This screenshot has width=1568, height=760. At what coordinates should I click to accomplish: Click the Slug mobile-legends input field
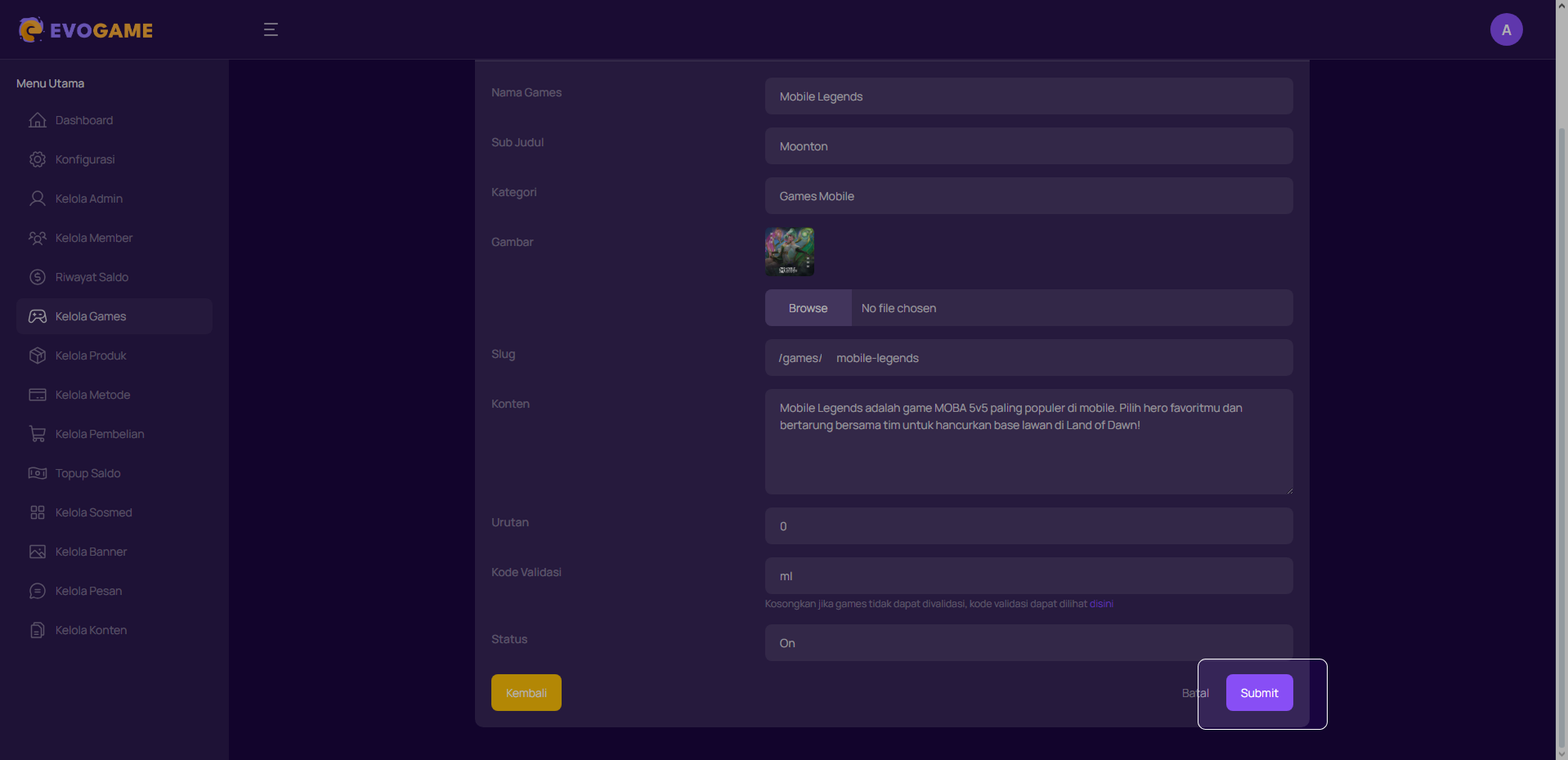(x=1059, y=358)
